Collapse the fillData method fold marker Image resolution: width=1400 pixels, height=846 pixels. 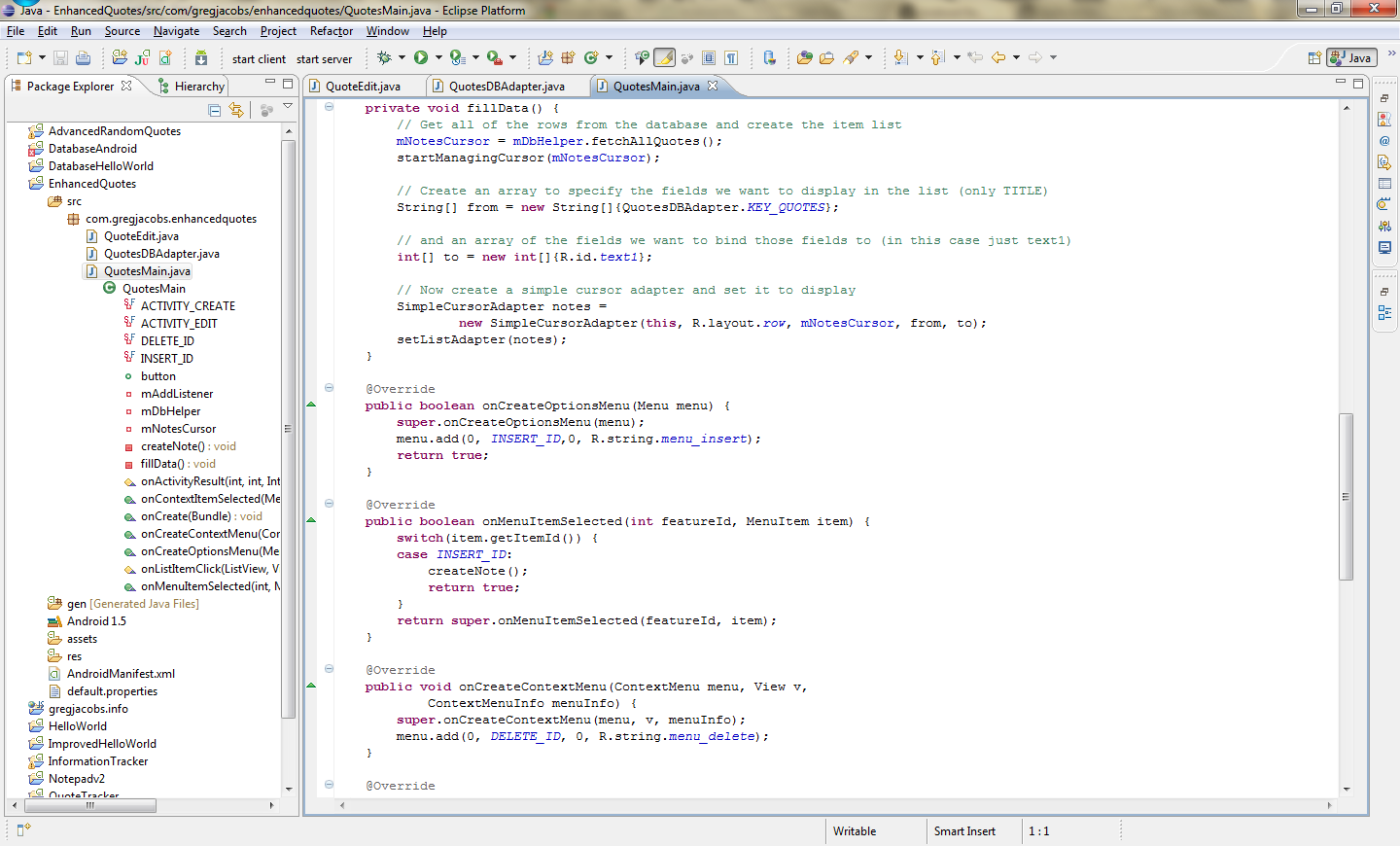(329, 107)
